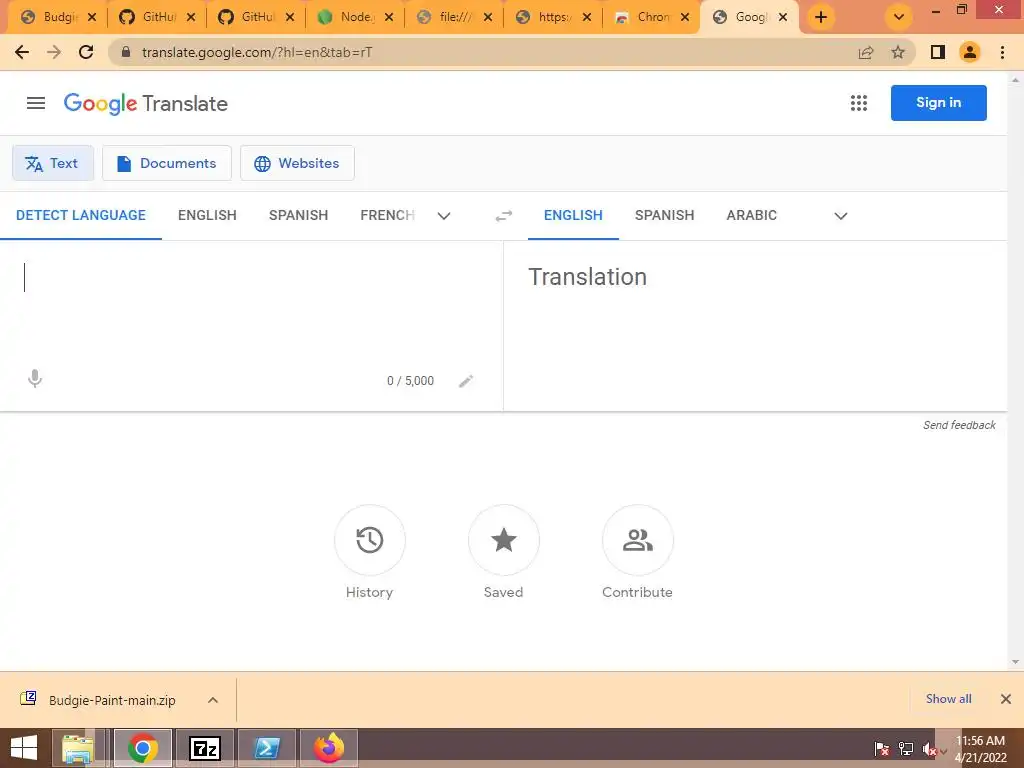Switch to the Budgie browser tab
Viewport: 1024px width, 768px height.
point(59,18)
